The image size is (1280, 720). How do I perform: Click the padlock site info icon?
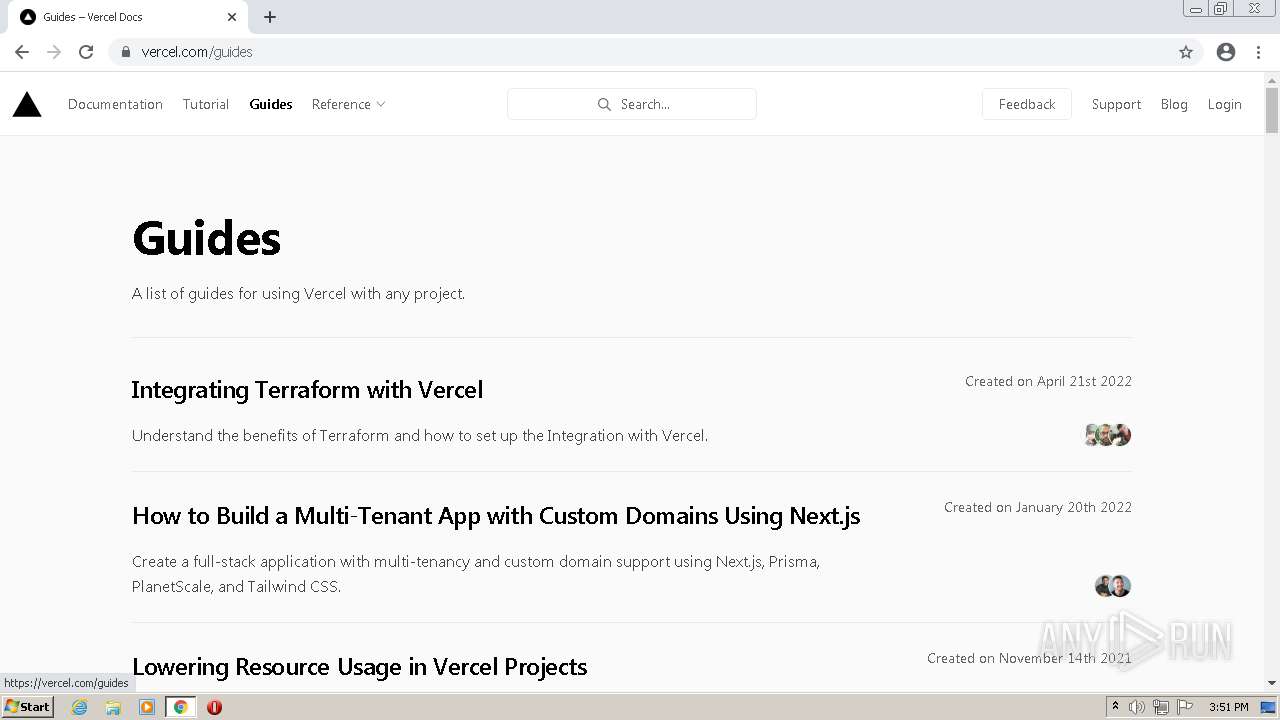pyautogui.click(x=125, y=52)
